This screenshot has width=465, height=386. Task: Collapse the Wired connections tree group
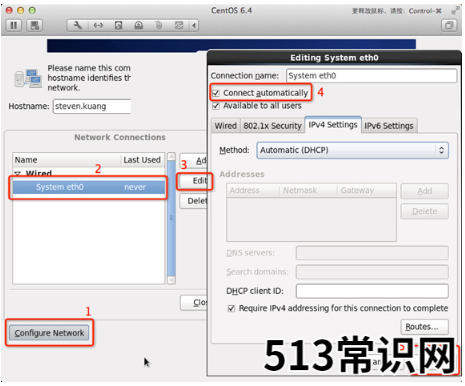click(x=18, y=173)
